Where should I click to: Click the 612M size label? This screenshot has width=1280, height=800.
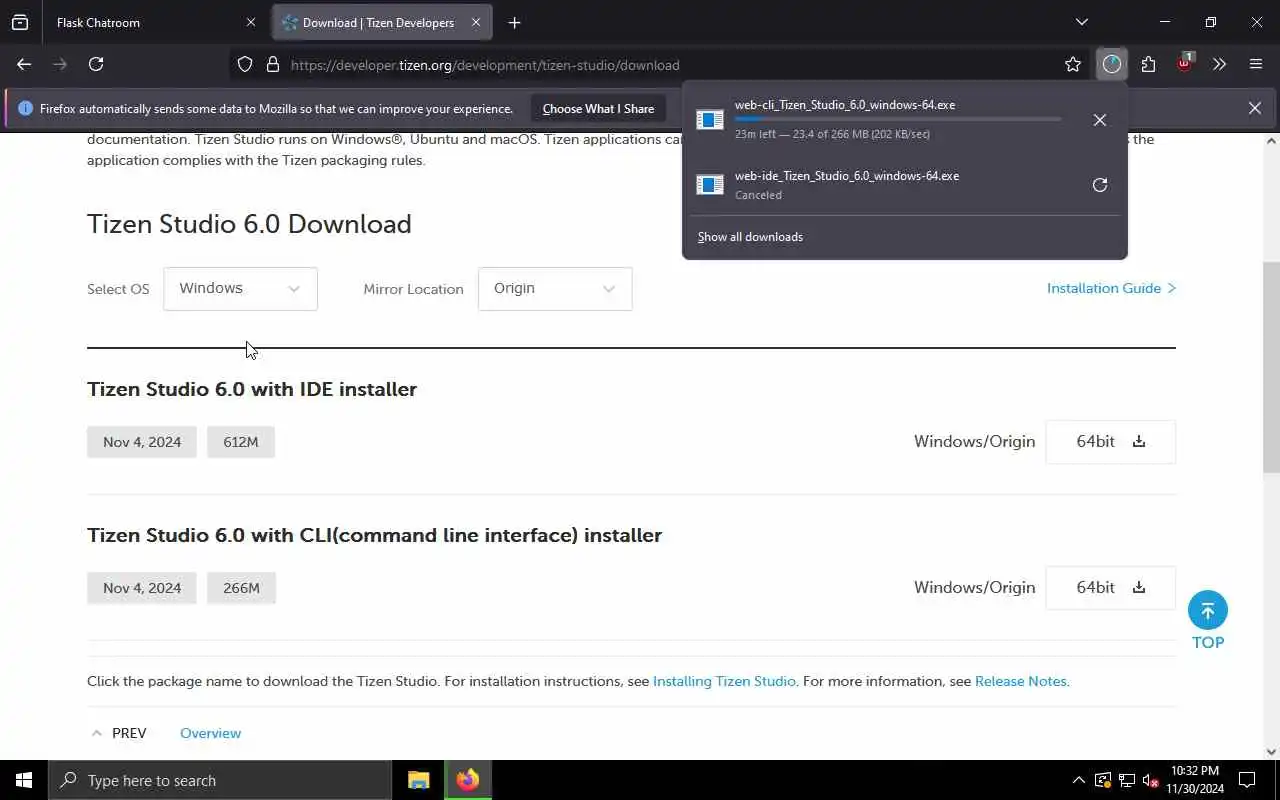(241, 442)
